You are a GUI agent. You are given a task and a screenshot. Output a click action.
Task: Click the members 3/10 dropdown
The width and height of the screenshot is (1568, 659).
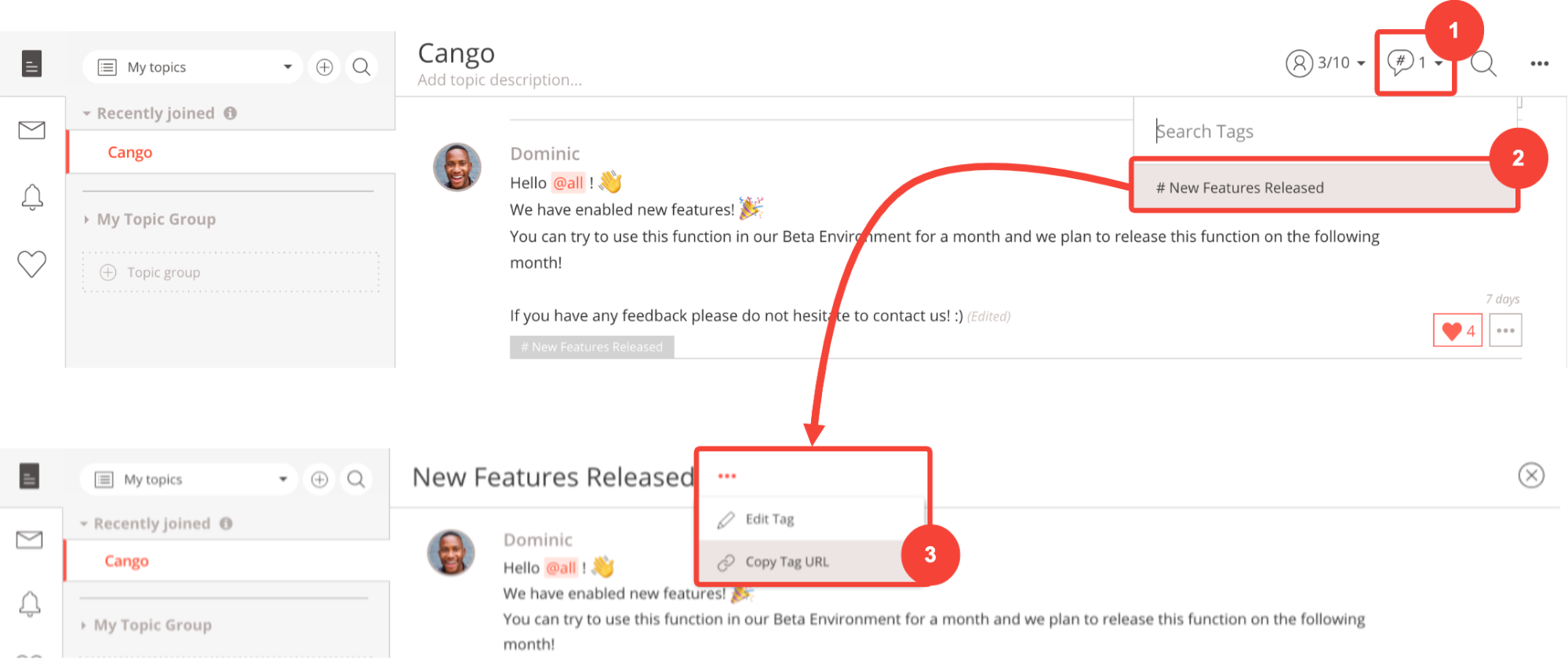(1326, 63)
